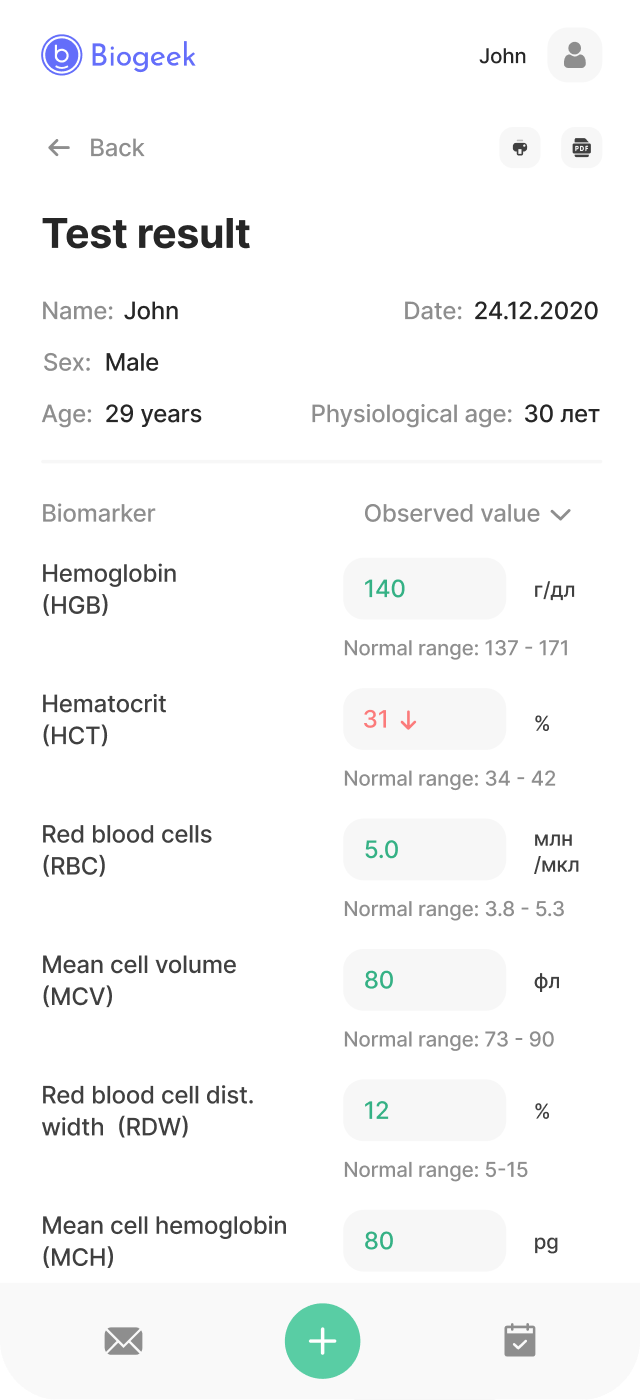The image size is (640, 1400).
Task: Open messages with the envelope icon
Action: (x=123, y=1340)
